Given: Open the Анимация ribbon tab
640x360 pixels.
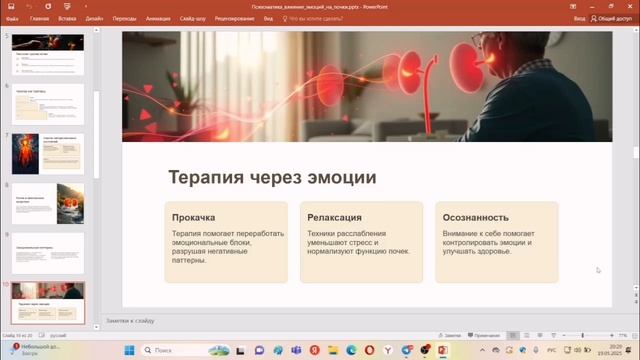Looking at the screenshot, I should point(158,19).
